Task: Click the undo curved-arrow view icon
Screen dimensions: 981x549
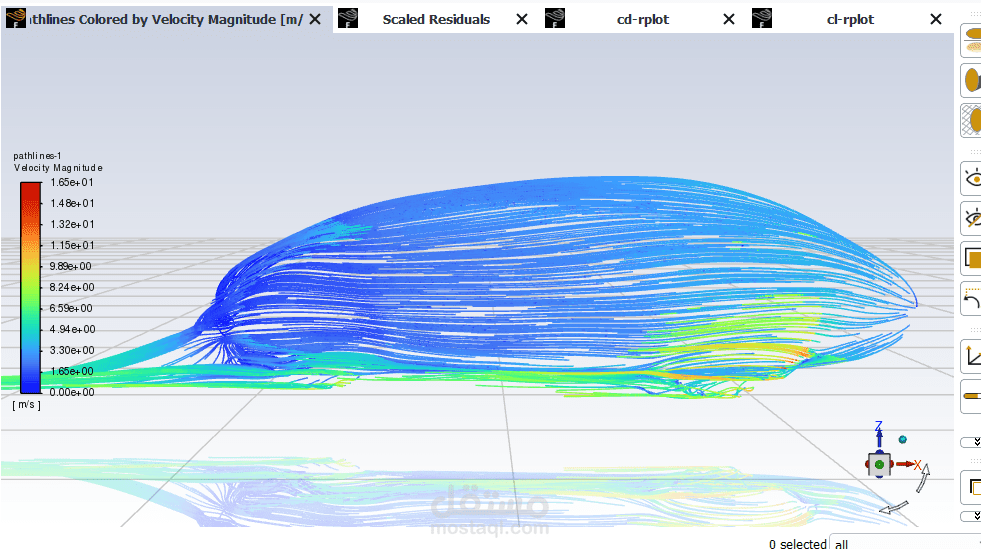Action: click(x=972, y=299)
